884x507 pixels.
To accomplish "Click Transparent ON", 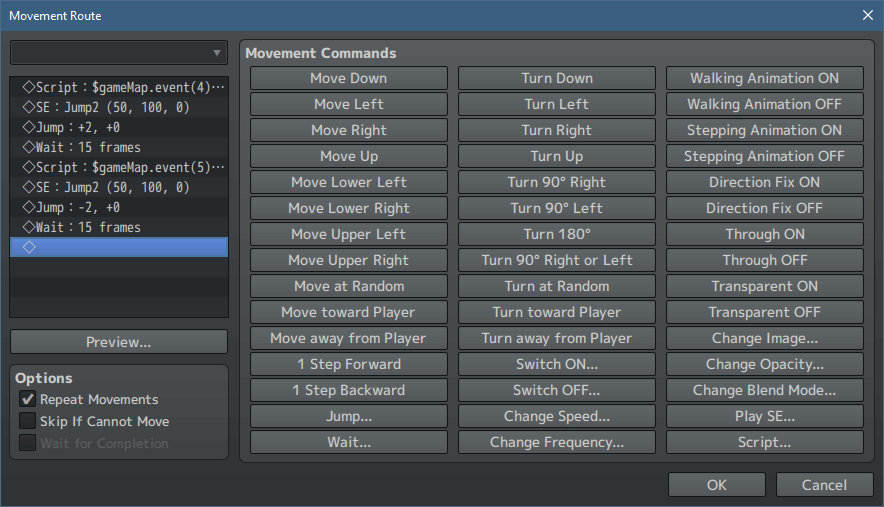I will (765, 286).
